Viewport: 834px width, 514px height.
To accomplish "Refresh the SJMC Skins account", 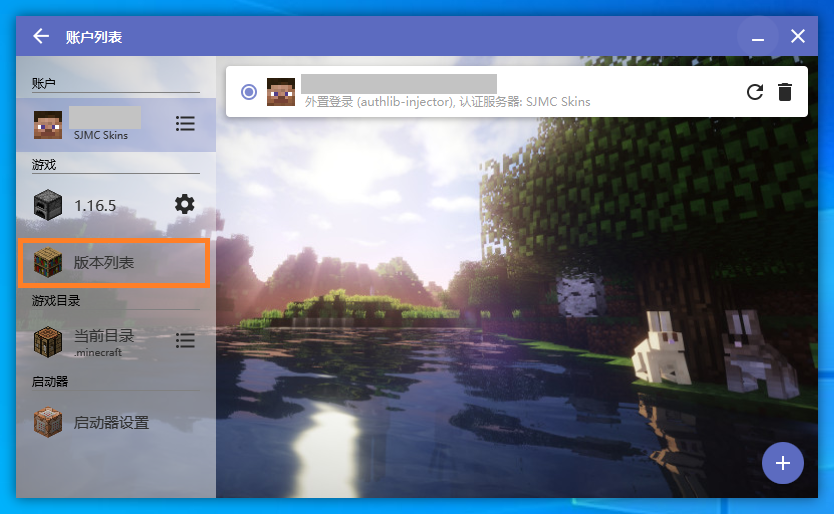I will [x=754, y=92].
